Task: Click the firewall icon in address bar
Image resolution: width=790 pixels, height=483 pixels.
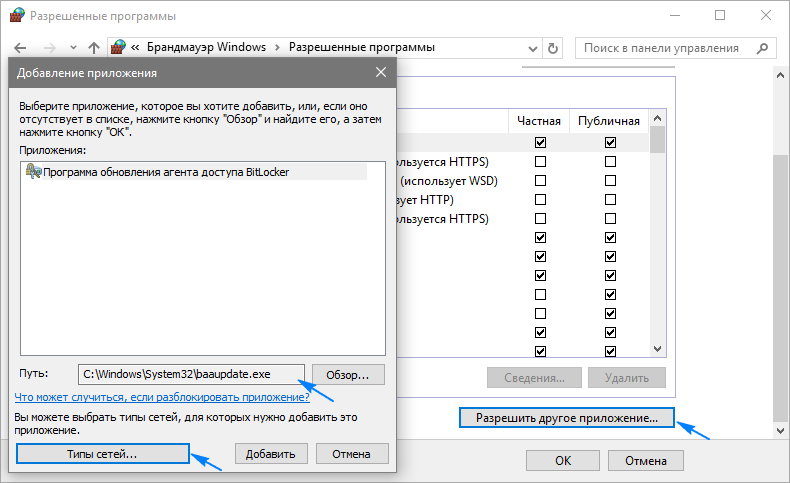Action: click(x=119, y=47)
